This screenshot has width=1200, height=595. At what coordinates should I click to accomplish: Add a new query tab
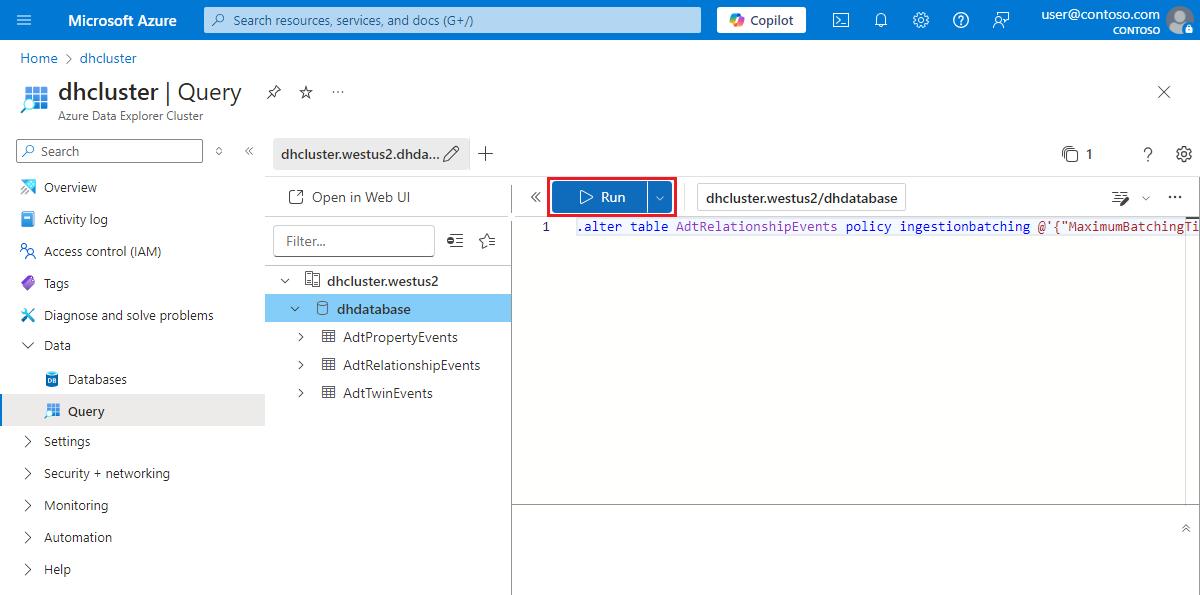(486, 154)
